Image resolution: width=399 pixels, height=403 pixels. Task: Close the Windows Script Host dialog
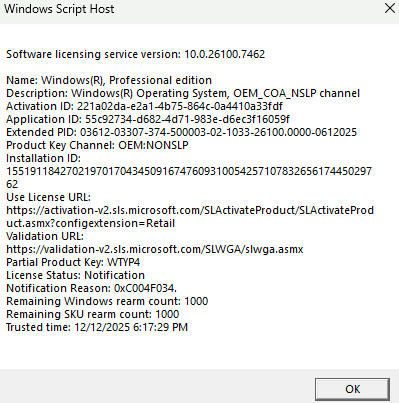click(x=390, y=9)
